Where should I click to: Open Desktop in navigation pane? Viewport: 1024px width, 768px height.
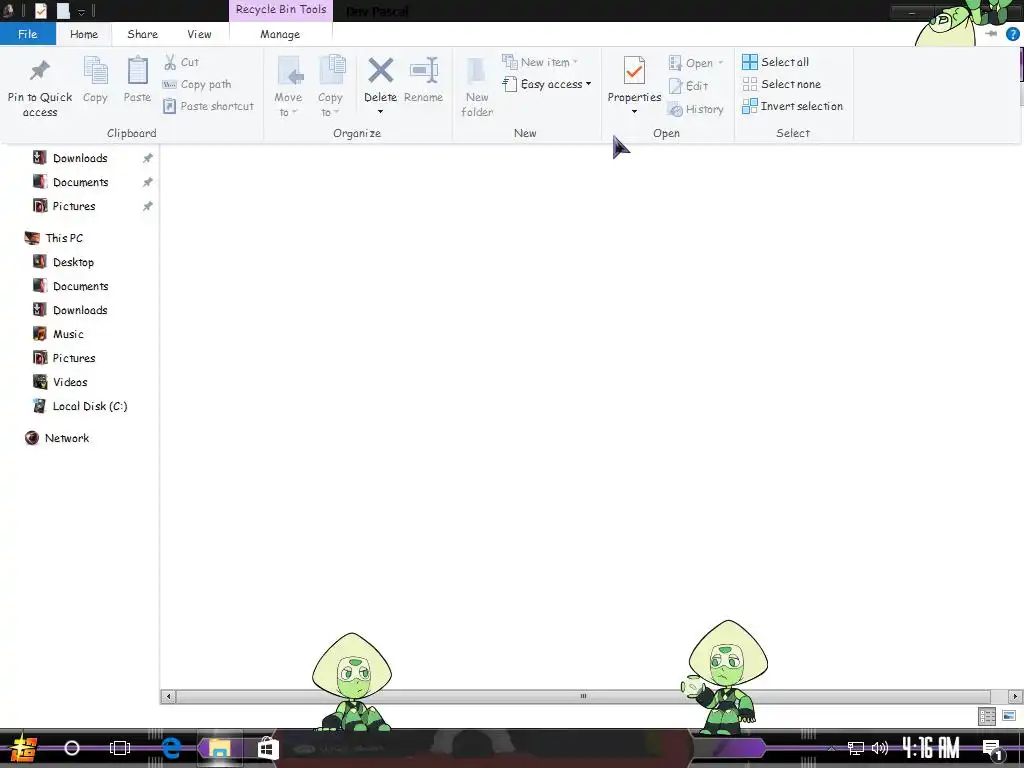click(x=73, y=263)
